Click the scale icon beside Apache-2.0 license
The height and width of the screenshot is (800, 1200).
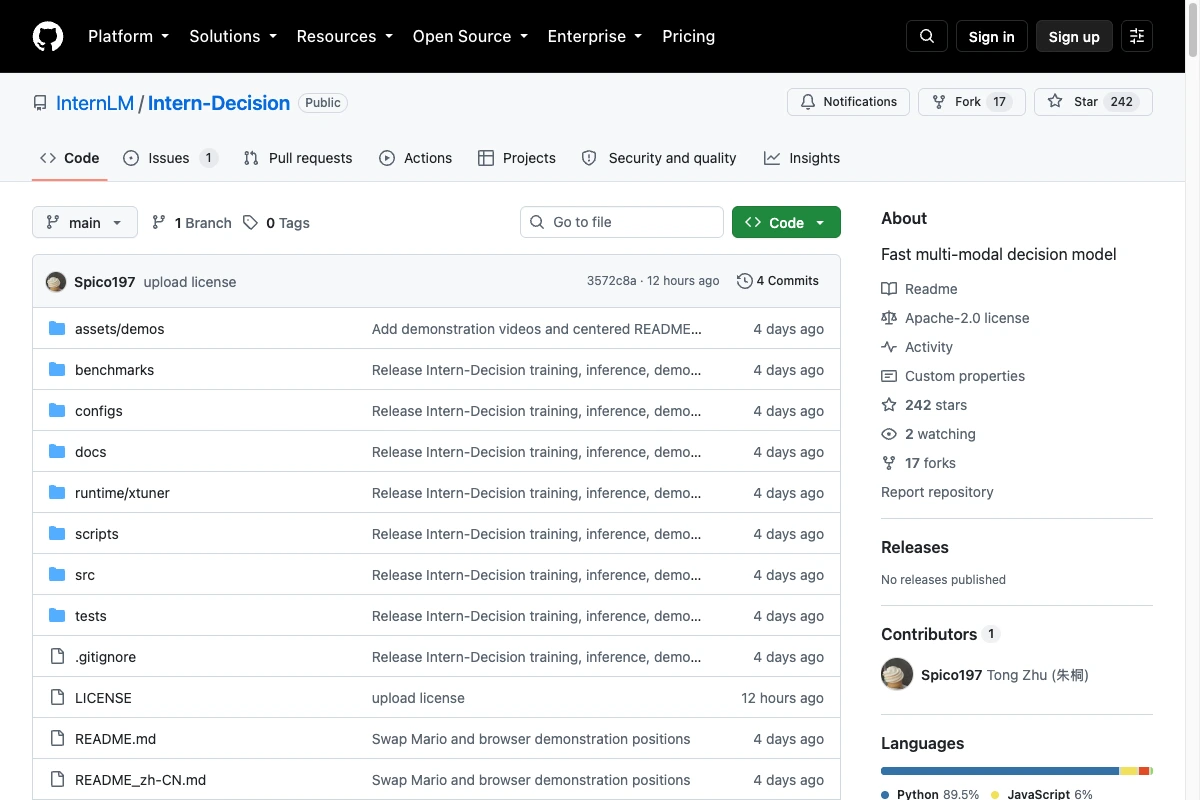(x=889, y=318)
